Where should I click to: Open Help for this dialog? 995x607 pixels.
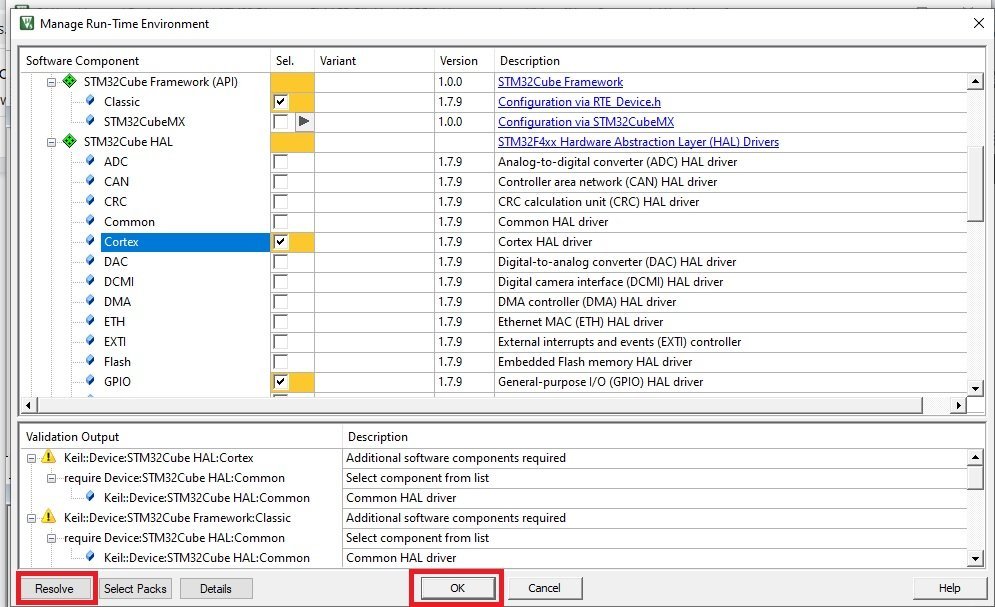point(949,588)
